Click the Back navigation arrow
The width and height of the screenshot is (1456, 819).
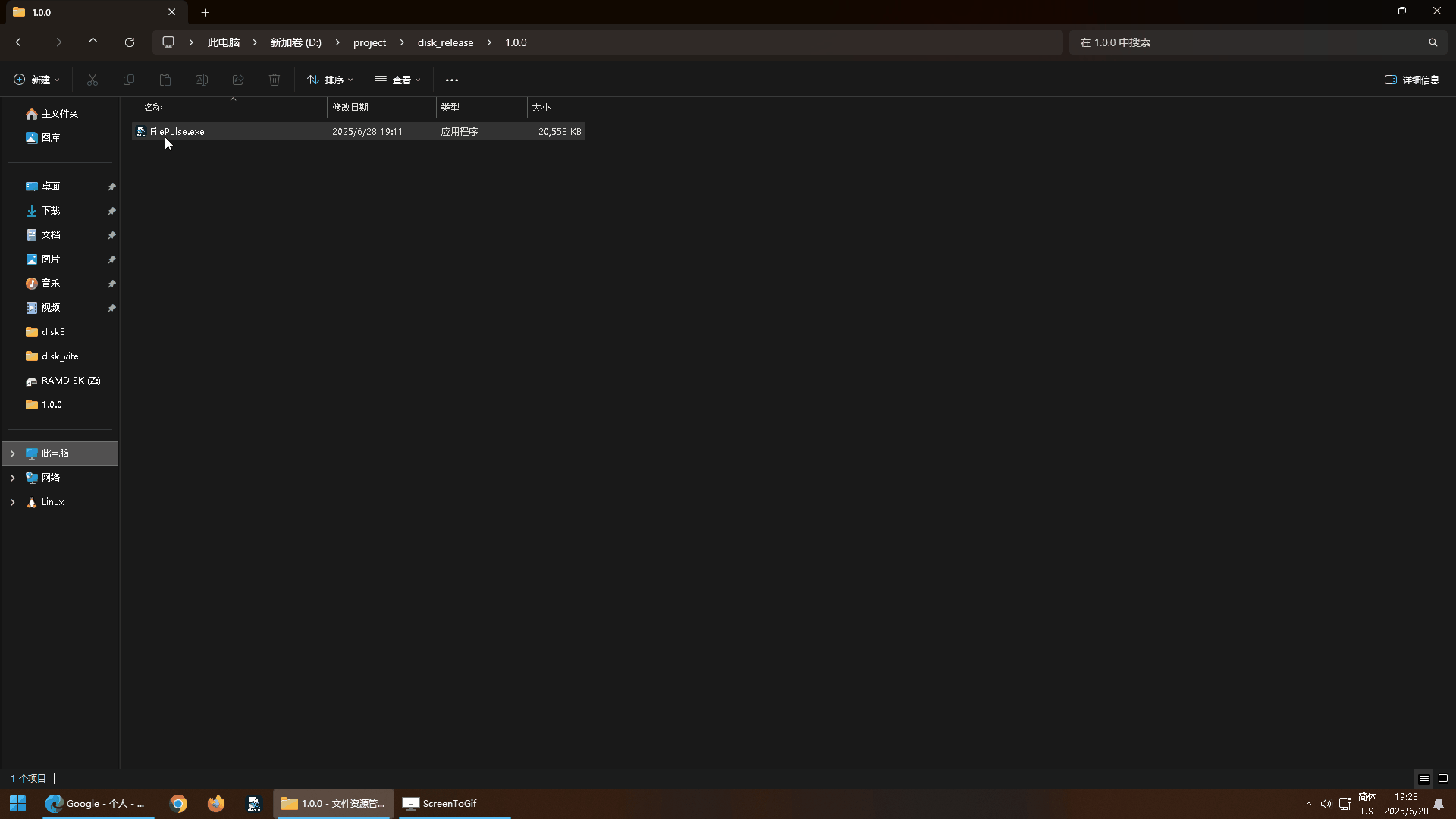tap(20, 42)
